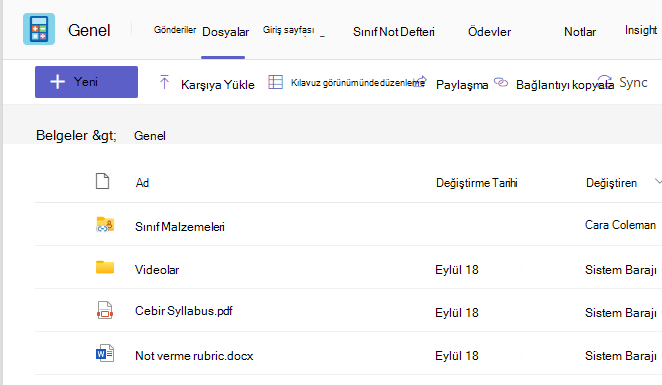Screen dimensions: 662x385
Task: Open the Gönderiler tab
Action: coord(175,30)
